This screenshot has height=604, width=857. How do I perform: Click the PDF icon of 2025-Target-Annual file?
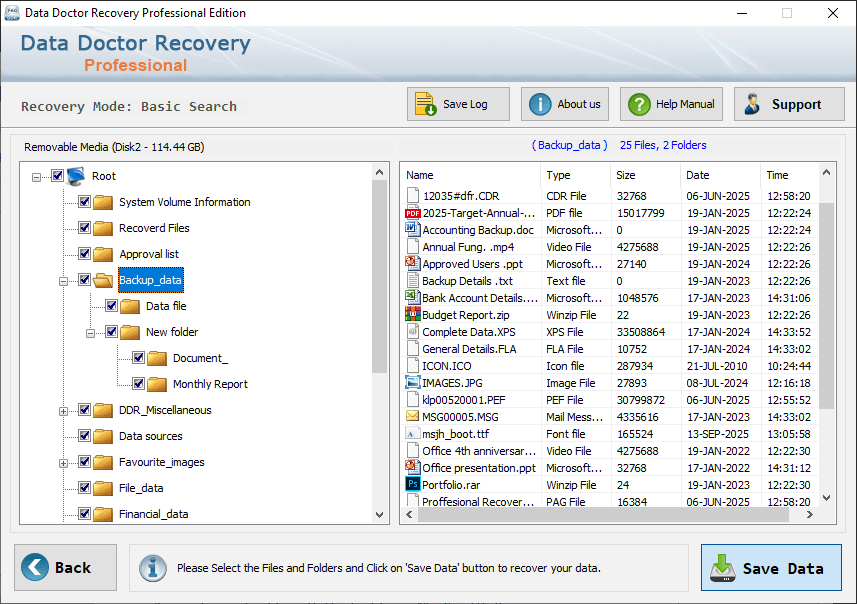413,213
